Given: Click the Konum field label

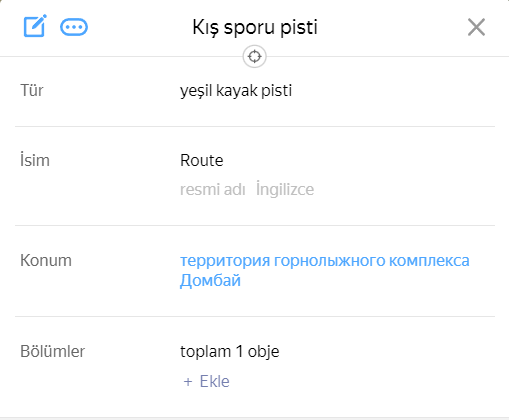Looking at the screenshot, I should click(x=46, y=260).
